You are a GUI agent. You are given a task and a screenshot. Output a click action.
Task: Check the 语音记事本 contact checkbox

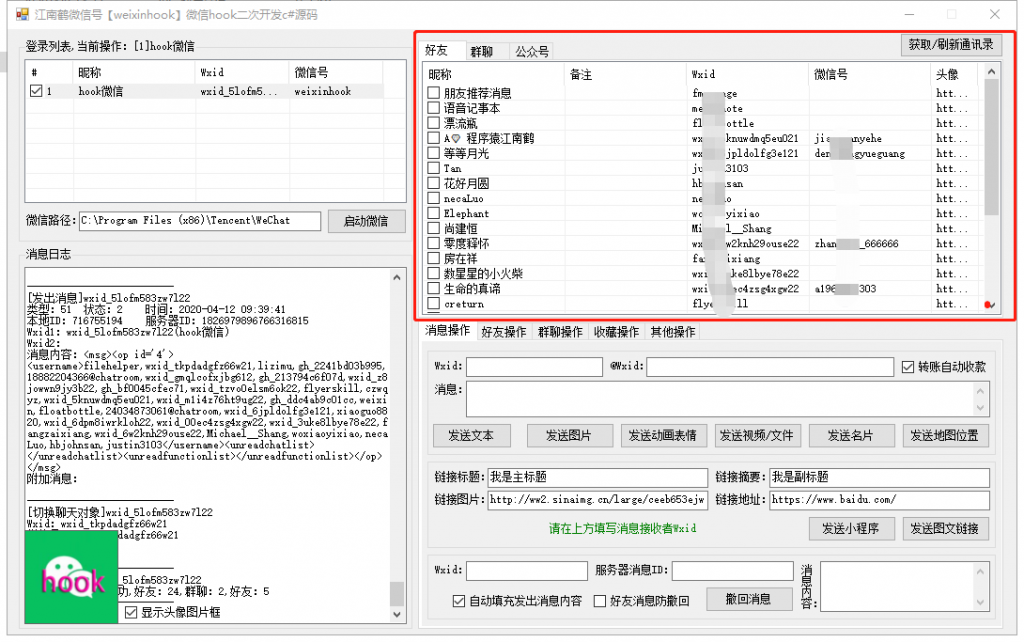pyautogui.click(x=433, y=108)
